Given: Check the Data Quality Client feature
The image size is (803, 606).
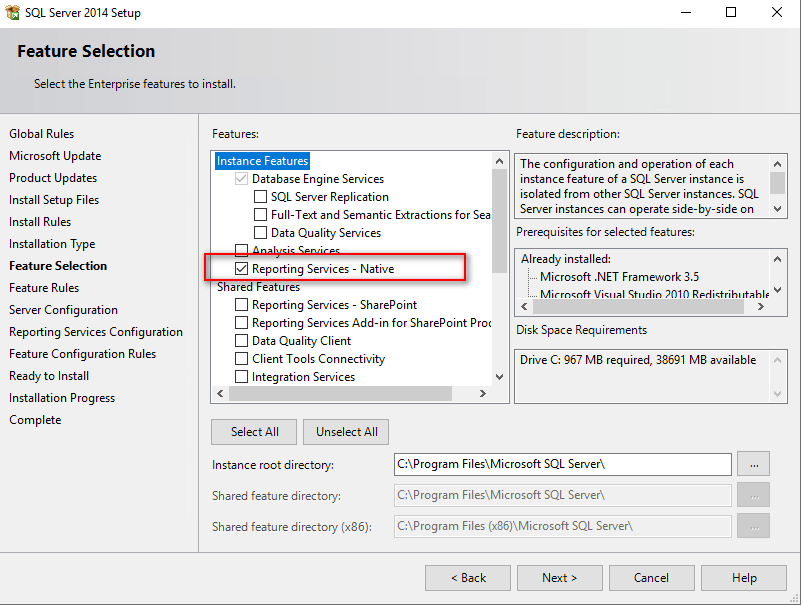Looking at the screenshot, I should tap(241, 341).
